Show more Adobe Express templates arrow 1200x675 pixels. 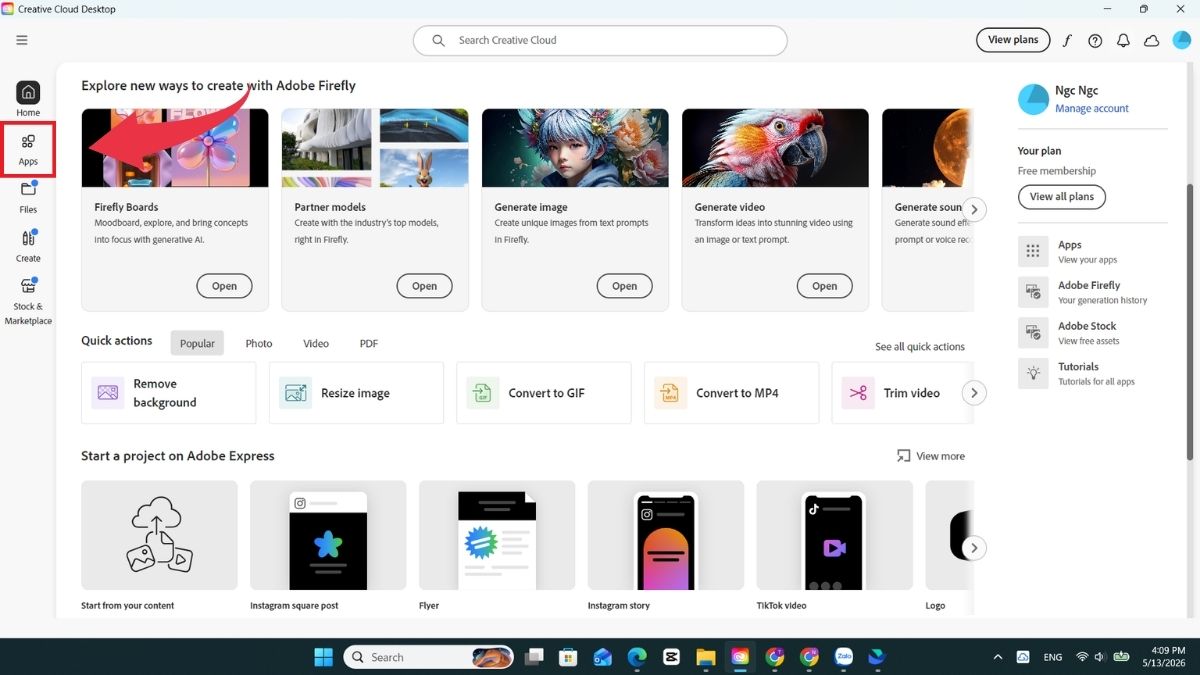pyautogui.click(x=974, y=548)
